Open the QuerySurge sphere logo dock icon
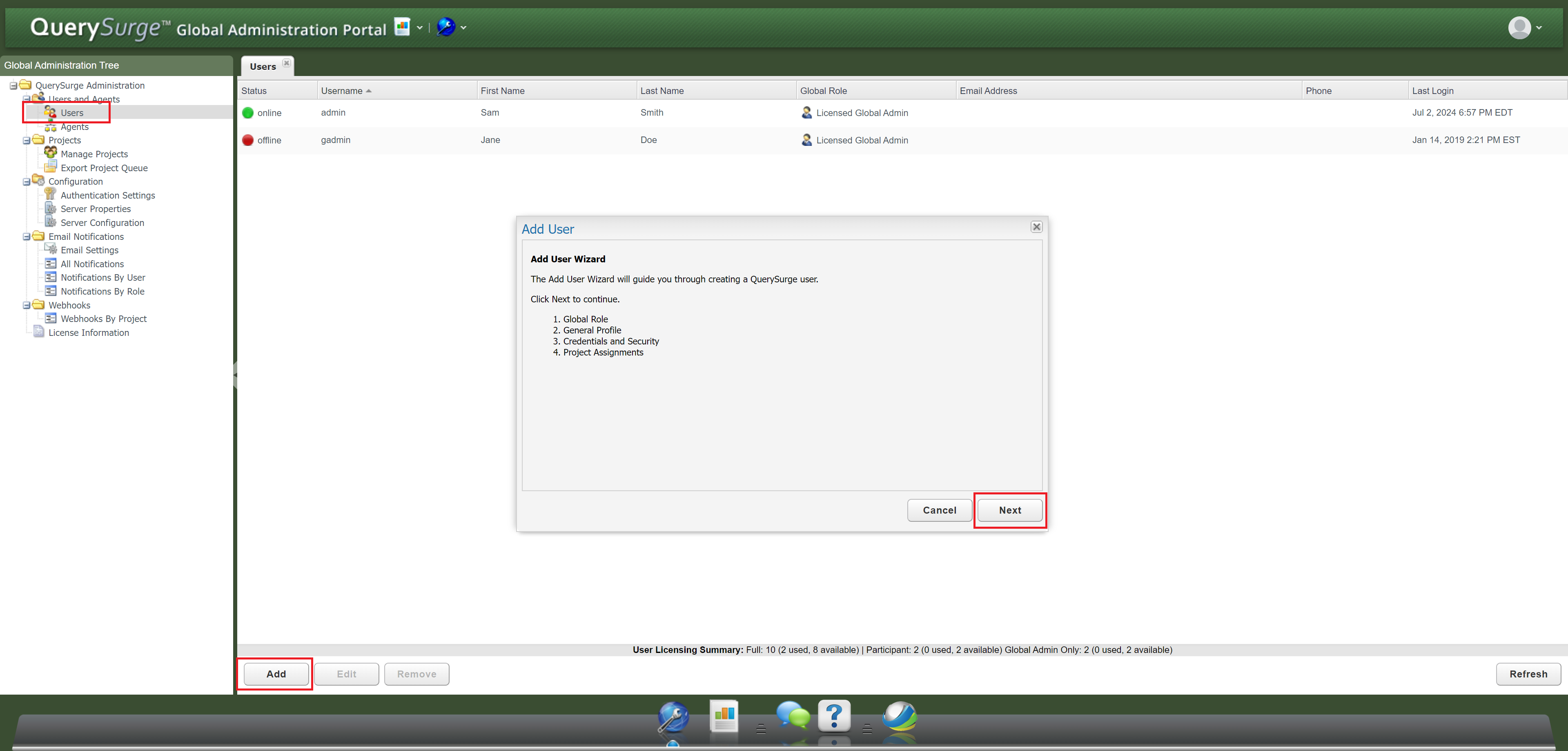Screen dimensions: 1568x751 (x=900, y=716)
